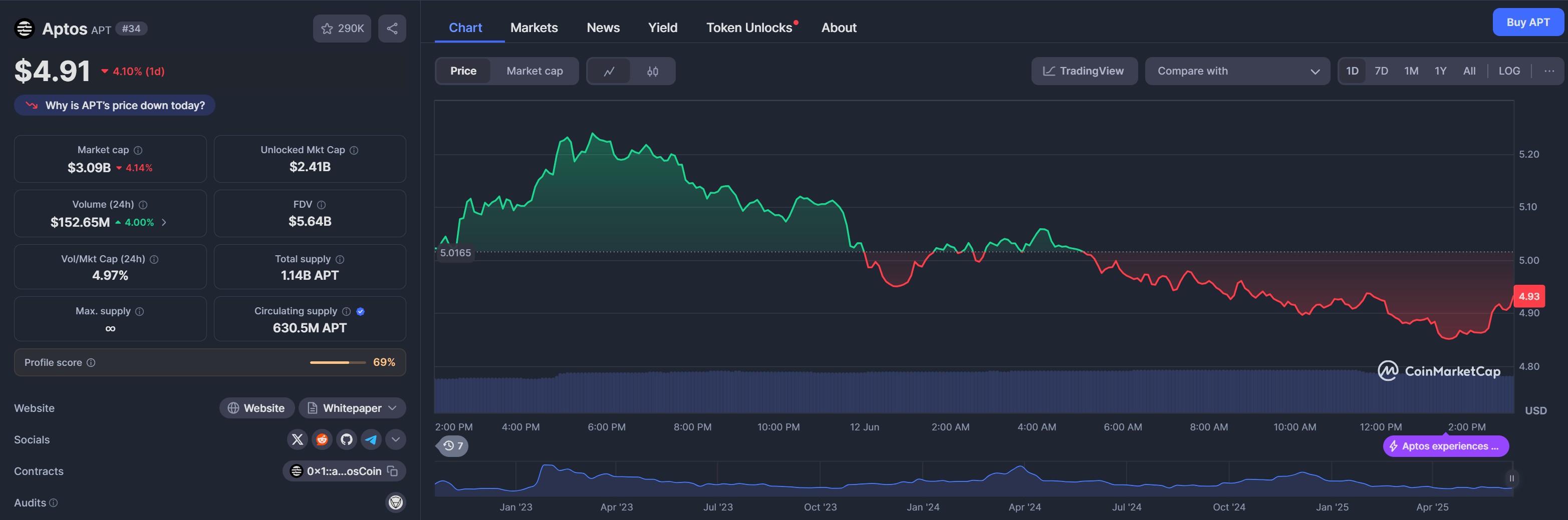Screen dimensions: 1568x520
Task: Toggle LOG scale
Action: point(1509,71)
